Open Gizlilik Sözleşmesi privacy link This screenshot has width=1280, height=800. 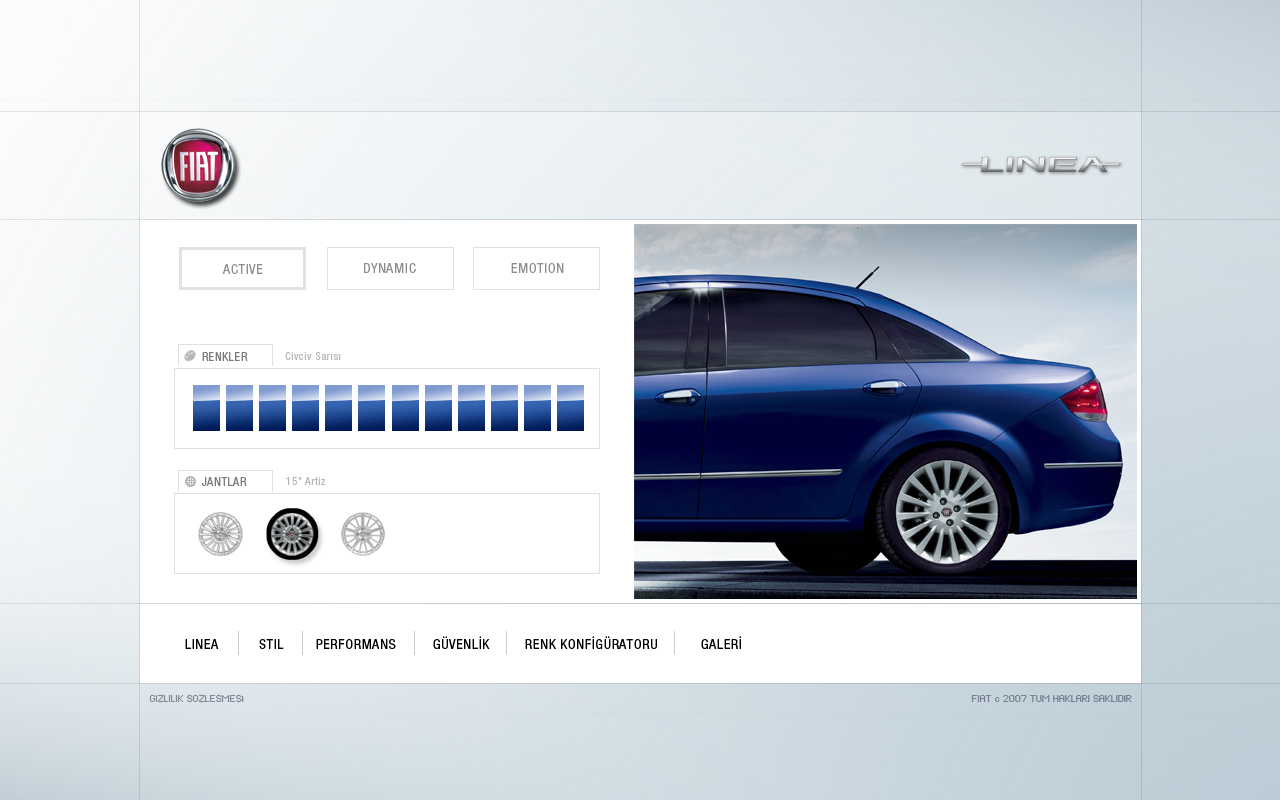(x=196, y=699)
